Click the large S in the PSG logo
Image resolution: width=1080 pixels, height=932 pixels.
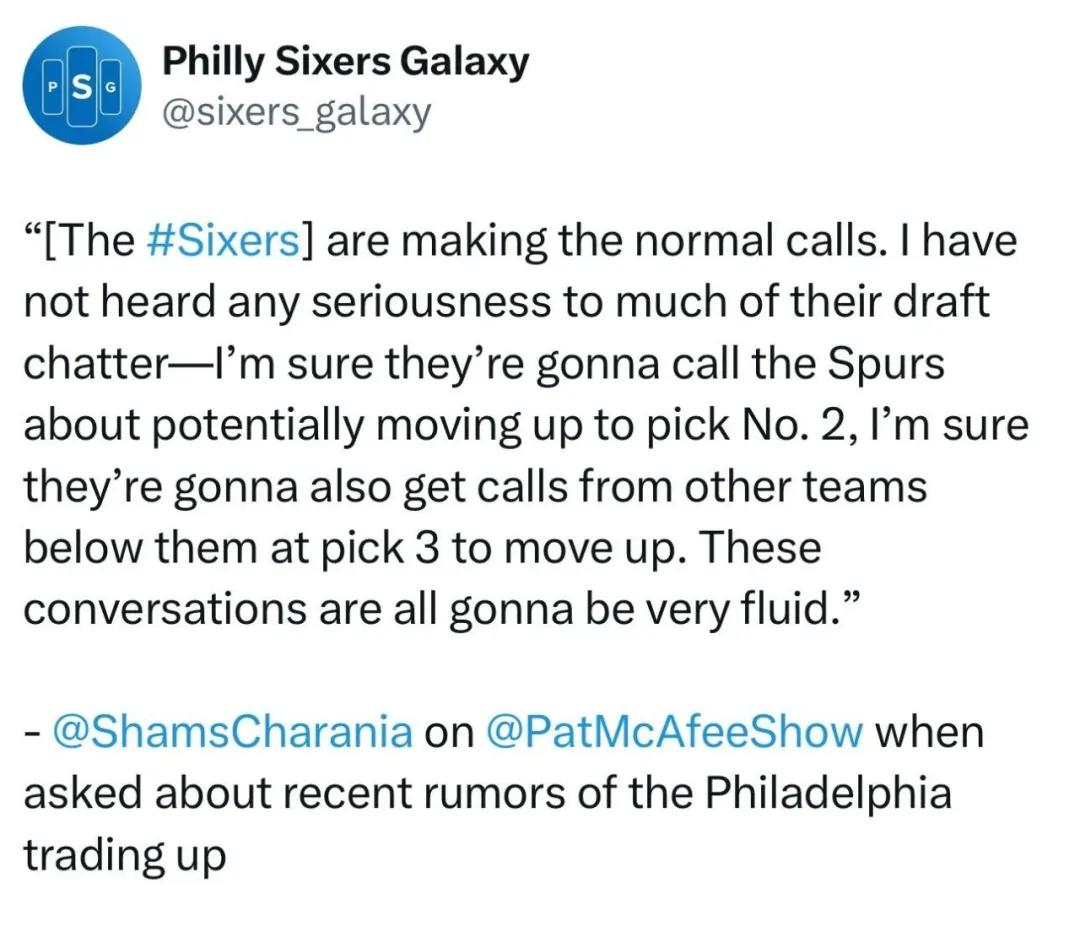pyautogui.click(x=82, y=86)
